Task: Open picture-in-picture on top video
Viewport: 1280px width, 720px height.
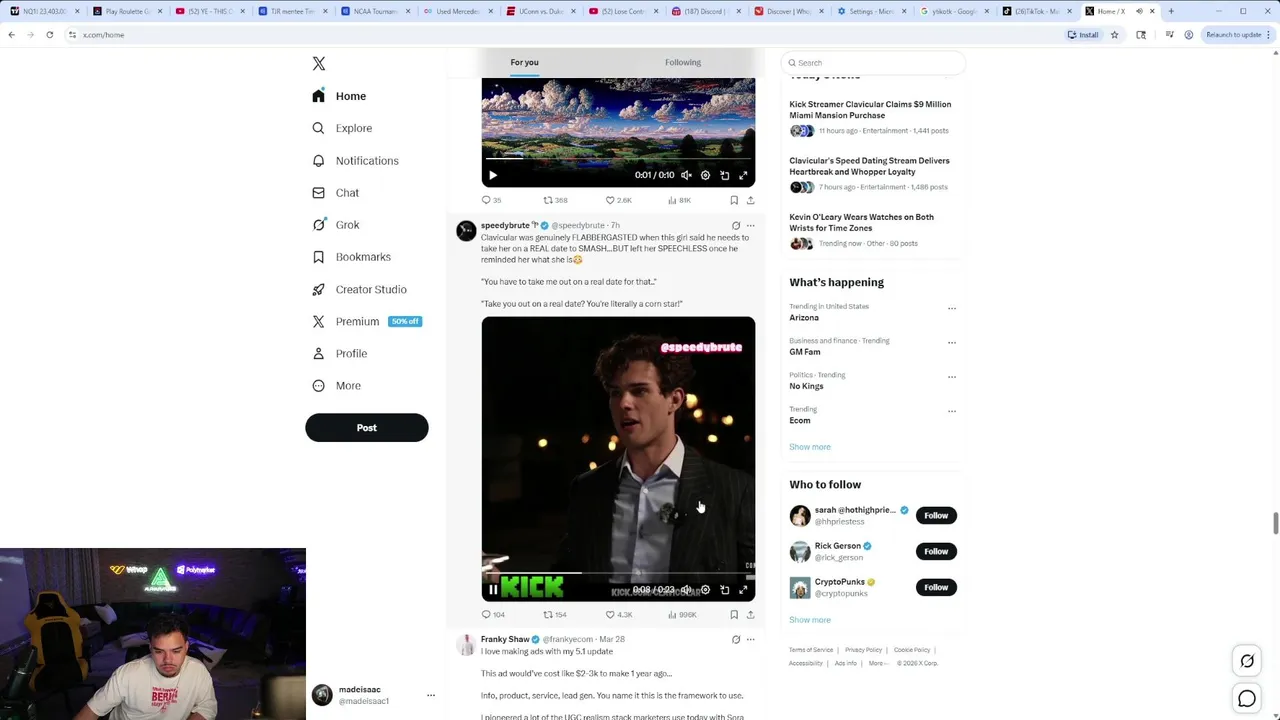Action: (x=725, y=175)
